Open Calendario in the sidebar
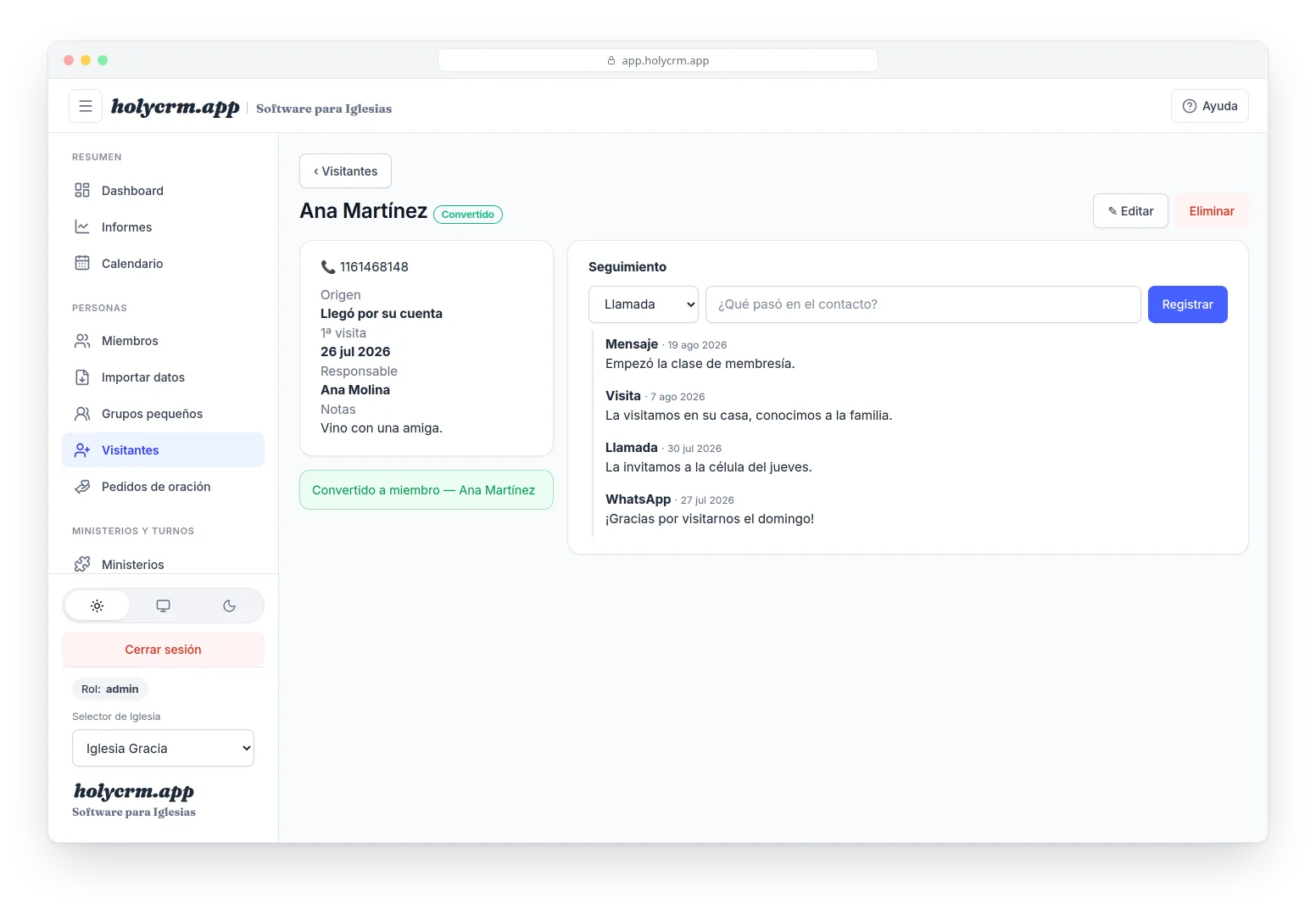Image resolution: width=1316 pixels, height=904 pixels. [163, 263]
